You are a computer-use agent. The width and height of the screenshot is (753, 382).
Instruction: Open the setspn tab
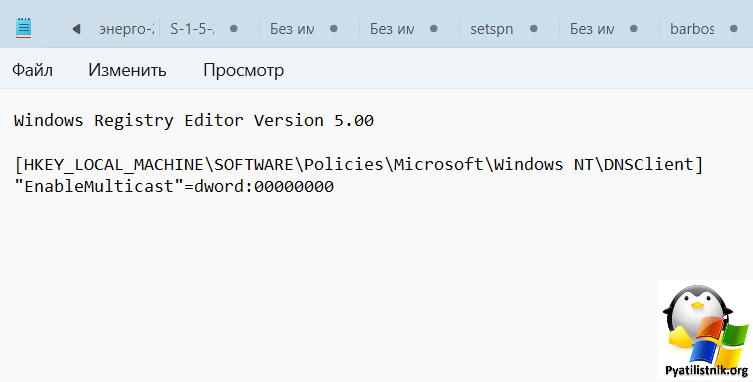click(491, 29)
